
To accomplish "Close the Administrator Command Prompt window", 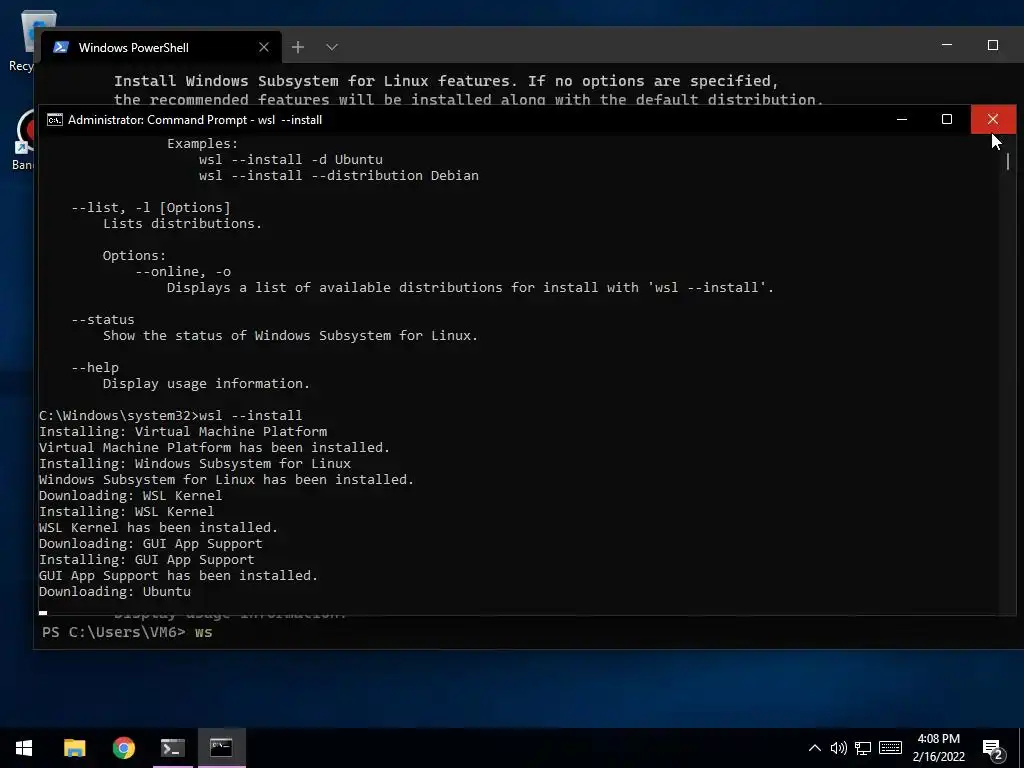I will point(993,120).
